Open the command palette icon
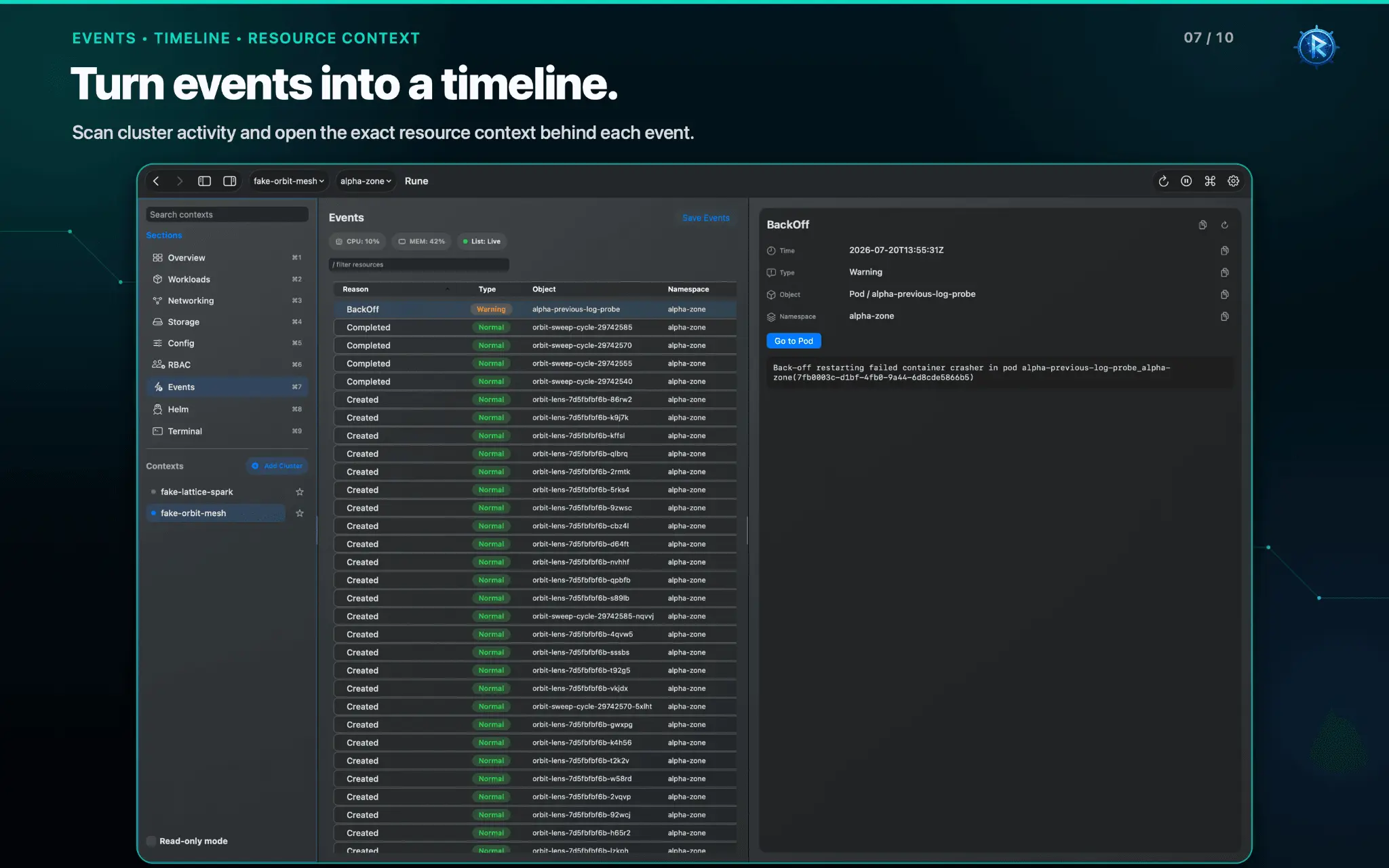Image resolution: width=1389 pixels, height=868 pixels. (x=1210, y=181)
